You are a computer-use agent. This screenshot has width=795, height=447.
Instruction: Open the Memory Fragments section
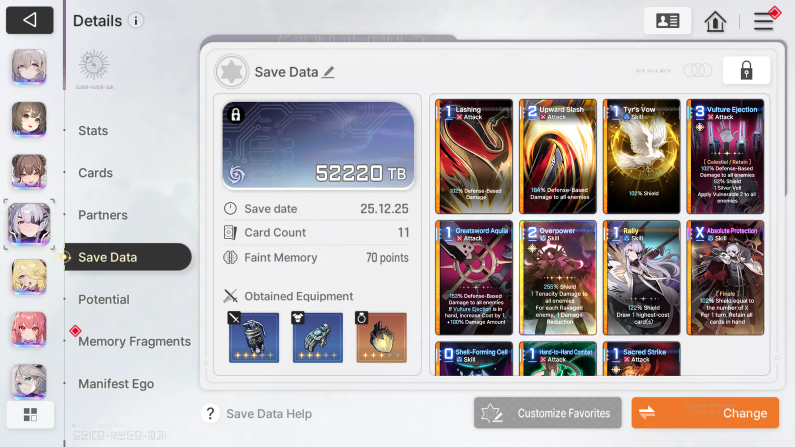(134, 342)
